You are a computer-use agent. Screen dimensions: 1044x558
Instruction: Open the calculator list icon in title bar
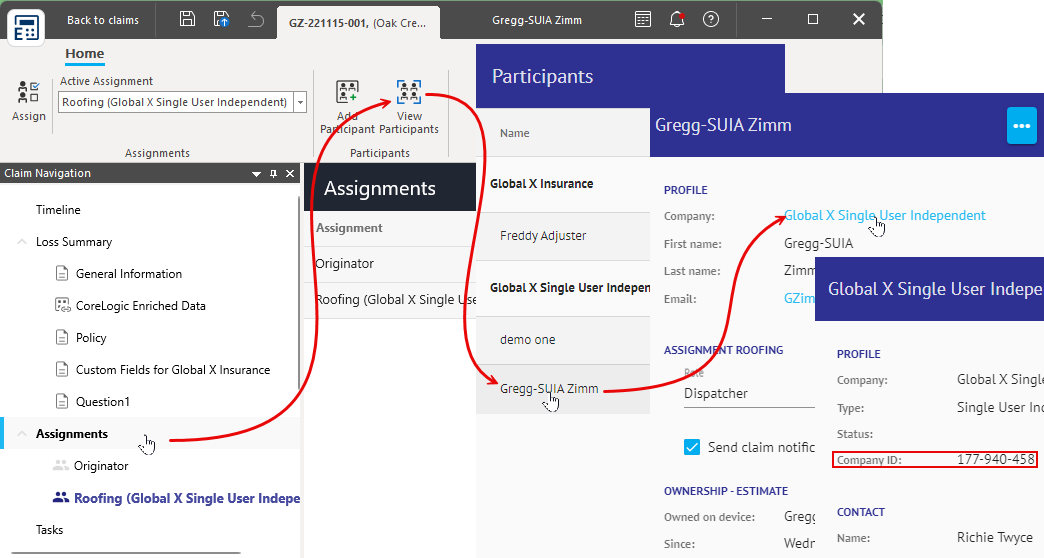coord(643,19)
